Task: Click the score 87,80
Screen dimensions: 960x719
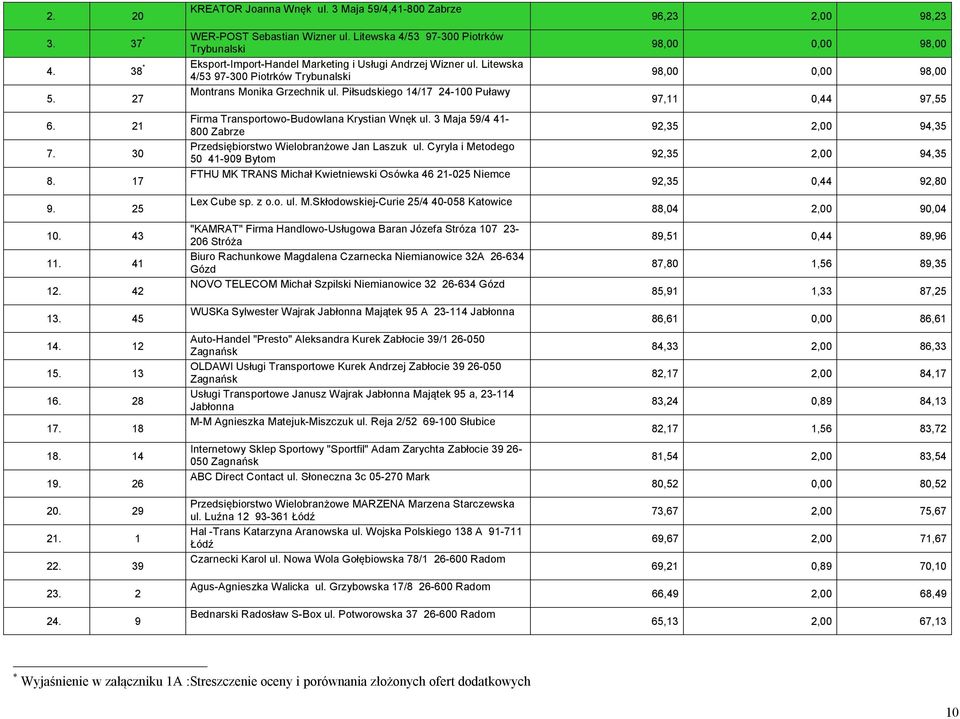Action: click(x=664, y=264)
